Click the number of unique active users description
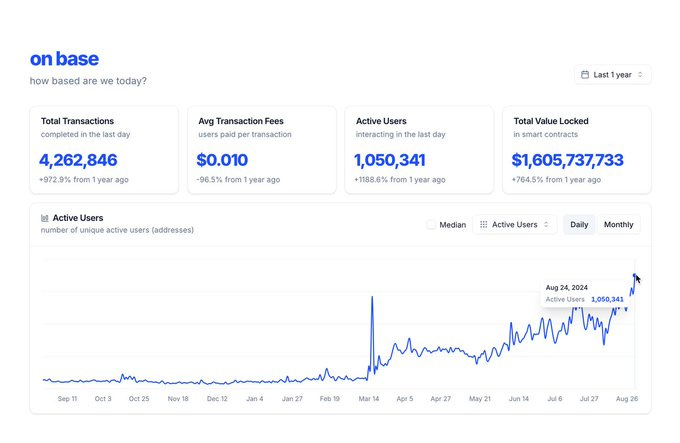 (117, 230)
